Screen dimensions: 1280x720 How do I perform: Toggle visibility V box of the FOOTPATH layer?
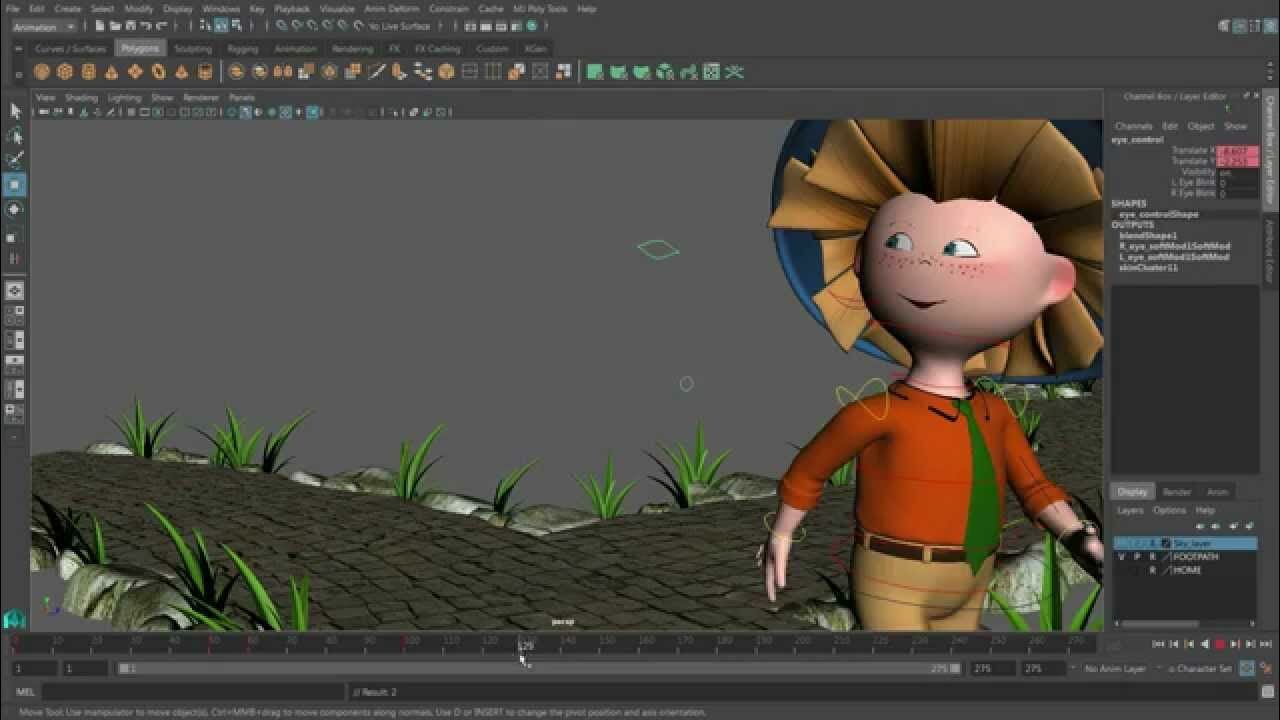tap(1122, 557)
